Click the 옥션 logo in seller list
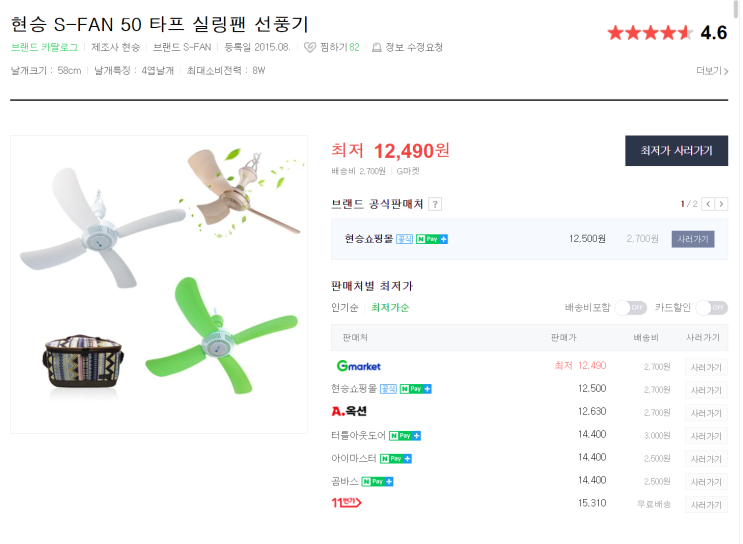743x544 pixels. pos(349,411)
